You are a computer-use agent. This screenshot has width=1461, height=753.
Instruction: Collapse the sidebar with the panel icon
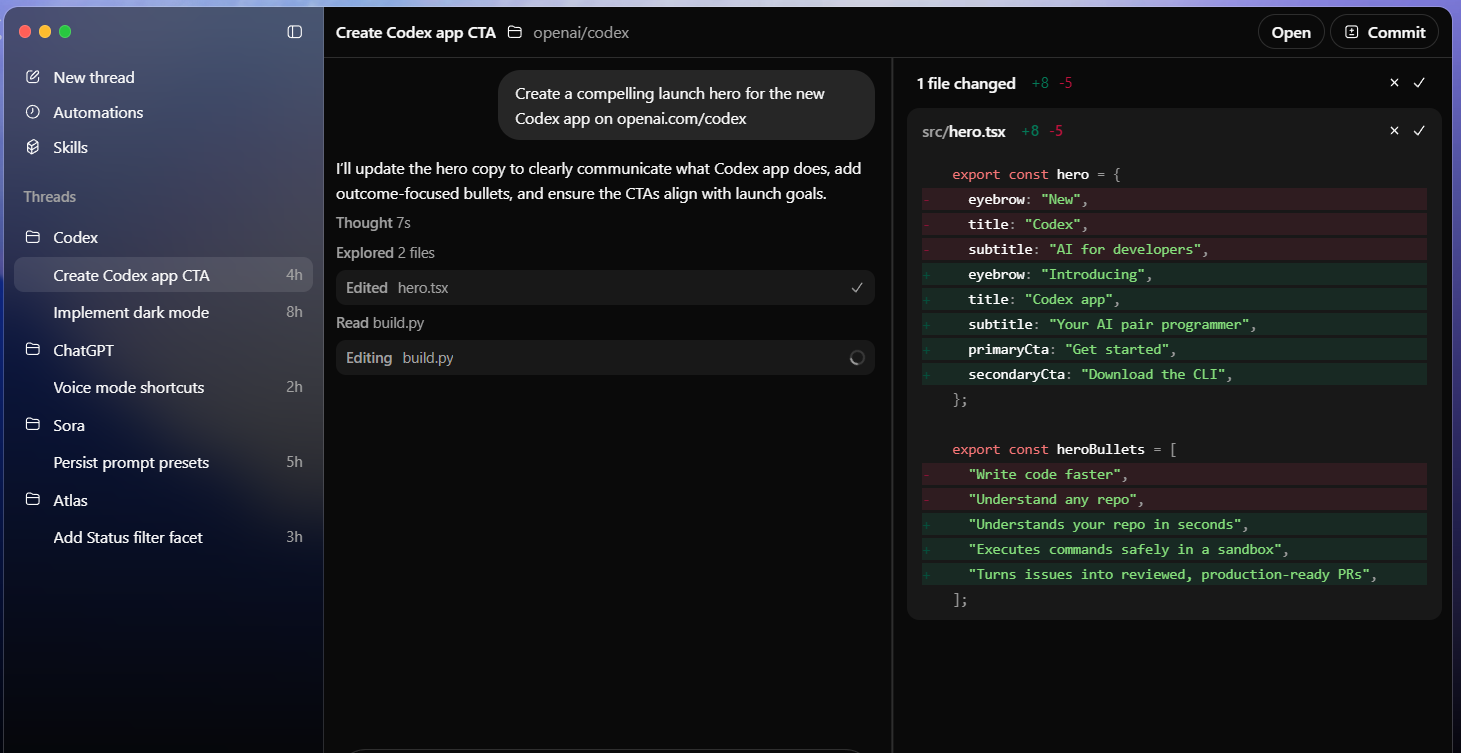coord(294,31)
